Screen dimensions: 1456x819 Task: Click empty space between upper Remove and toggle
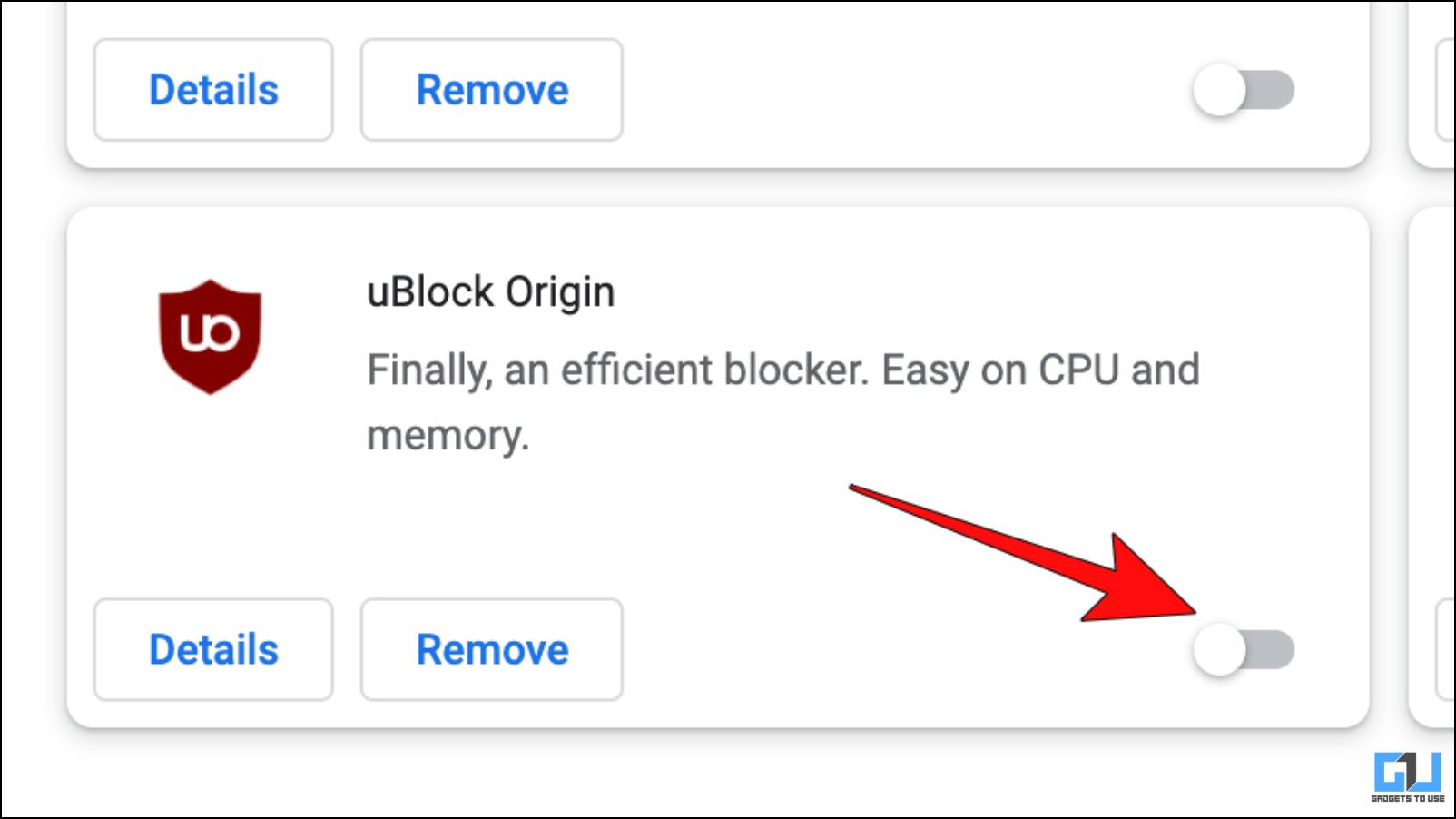(x=908, y=89)
